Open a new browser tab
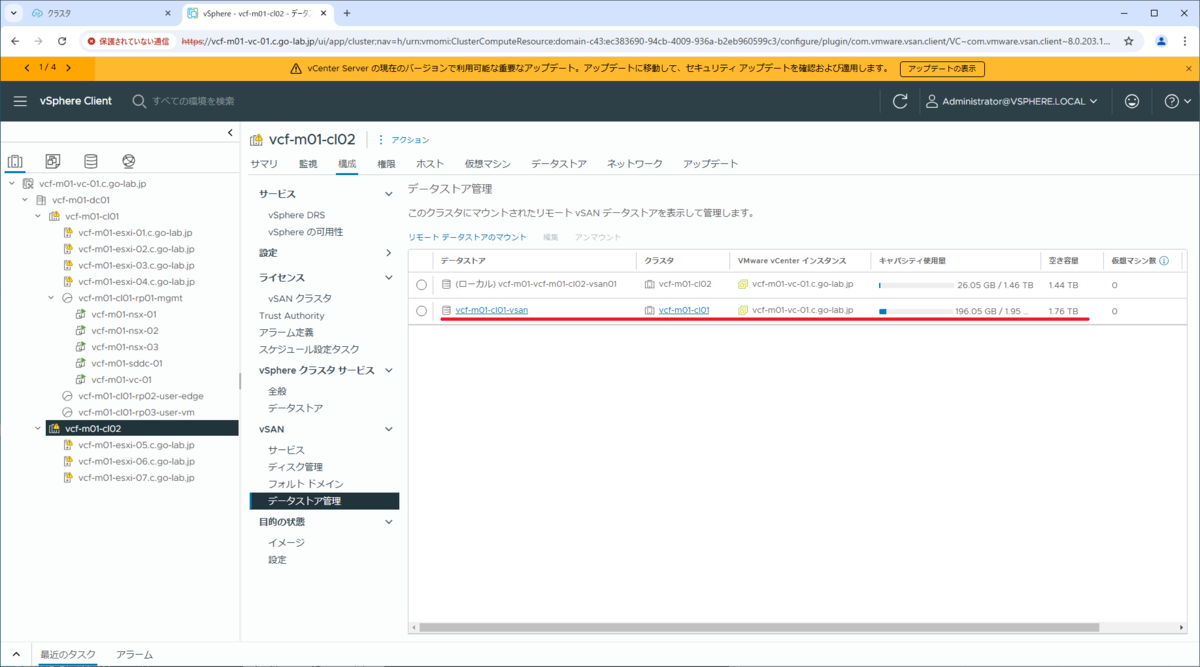The width and height of the screenshot is (1200, 667). 347,13
